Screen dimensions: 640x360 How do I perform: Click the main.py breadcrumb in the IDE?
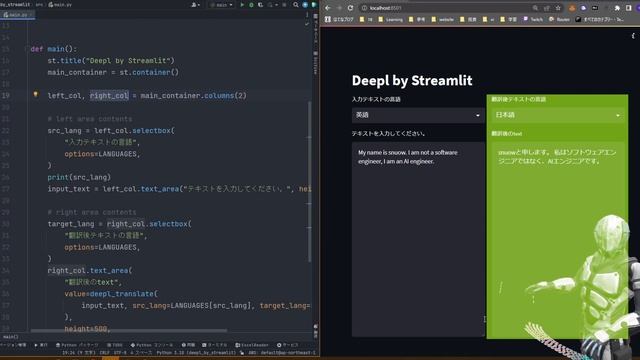click(x=60, y=4)
